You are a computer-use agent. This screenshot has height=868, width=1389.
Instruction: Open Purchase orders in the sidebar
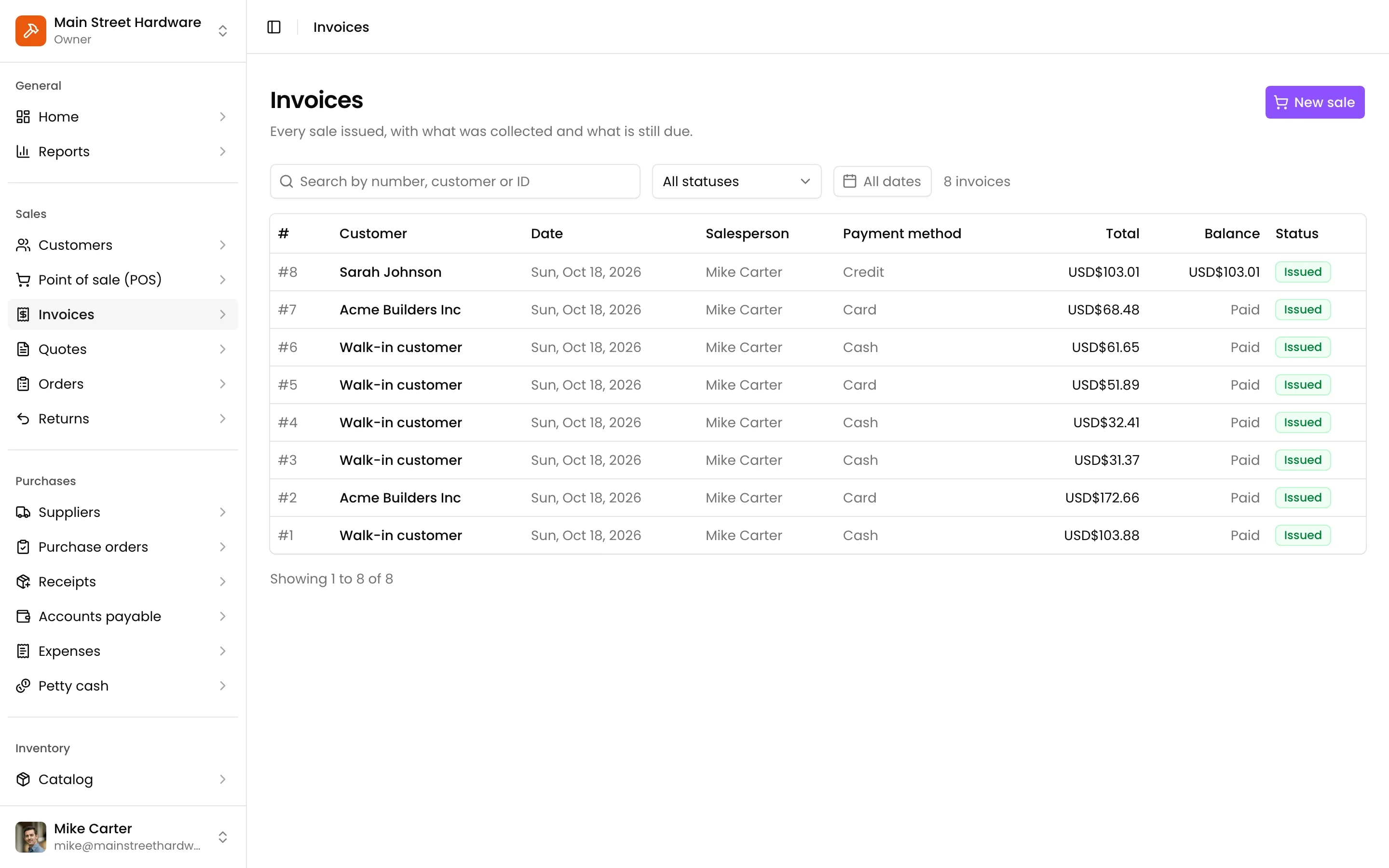coord(123,547)
